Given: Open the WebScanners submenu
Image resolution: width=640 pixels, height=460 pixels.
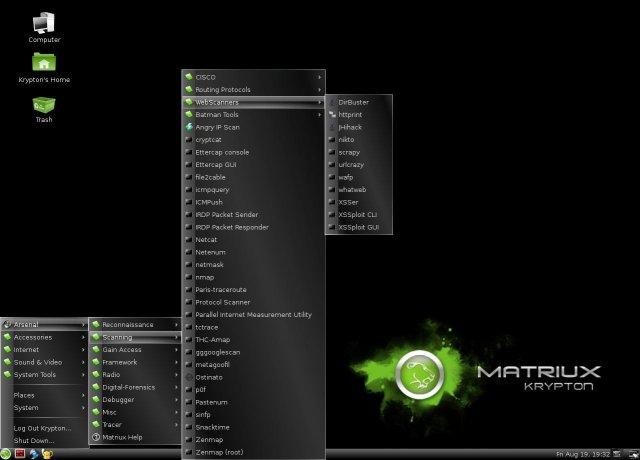Looking at the screenshot, I should [x=253, y=102].
